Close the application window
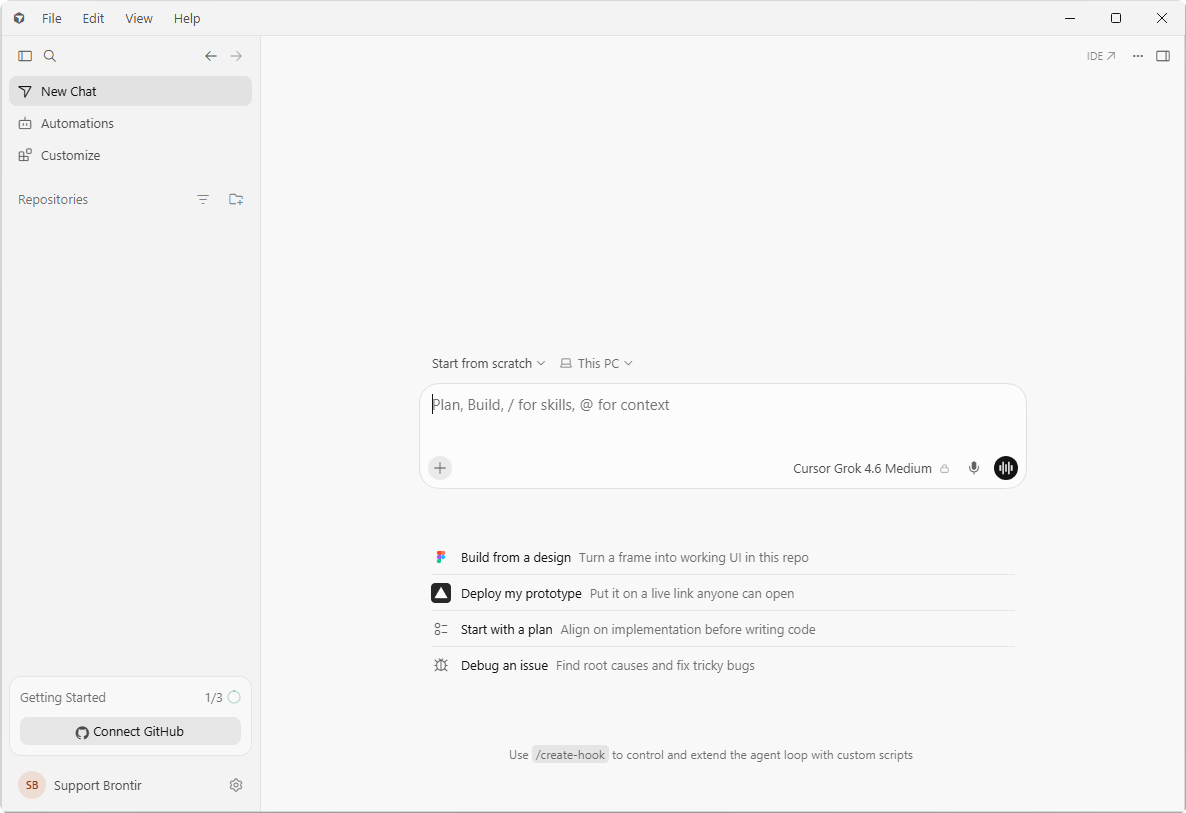This screenshot has height=813, width=1186. click(x=1162, y=18)
